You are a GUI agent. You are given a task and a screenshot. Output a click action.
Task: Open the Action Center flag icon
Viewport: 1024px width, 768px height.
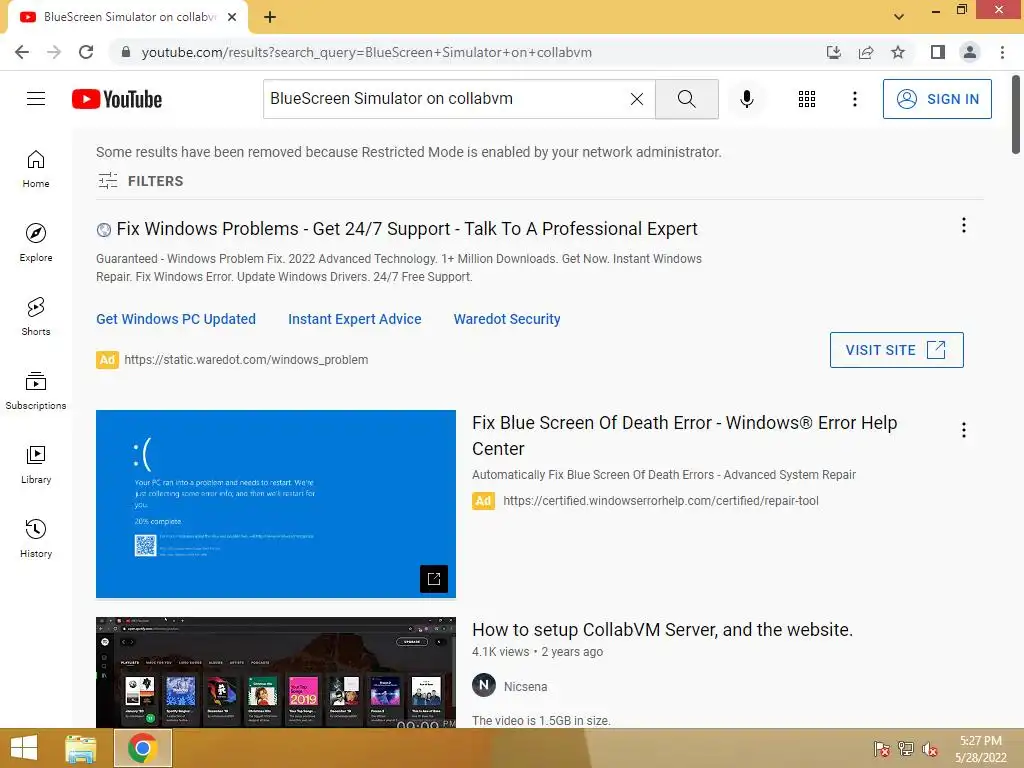[881, 748]
